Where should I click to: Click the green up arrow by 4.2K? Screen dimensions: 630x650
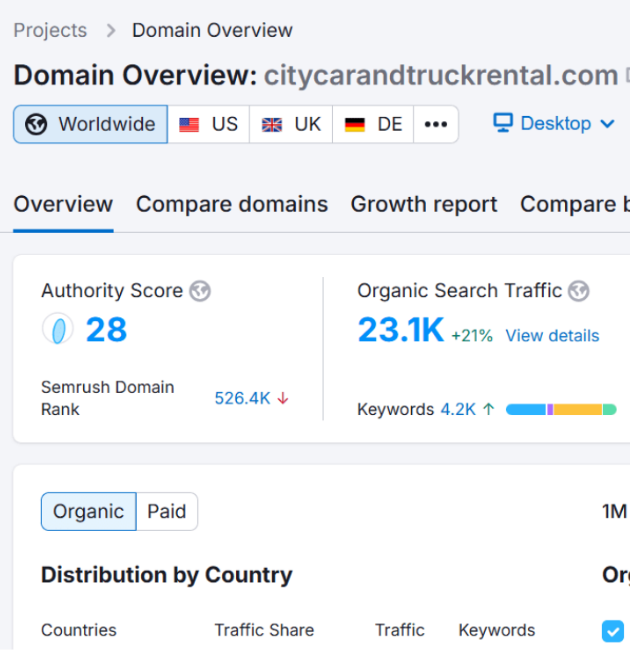(489, 410)
